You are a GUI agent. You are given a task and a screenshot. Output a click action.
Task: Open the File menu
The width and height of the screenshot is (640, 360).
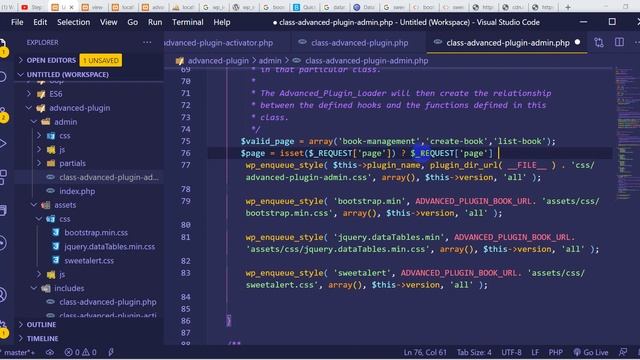point(17,22)
